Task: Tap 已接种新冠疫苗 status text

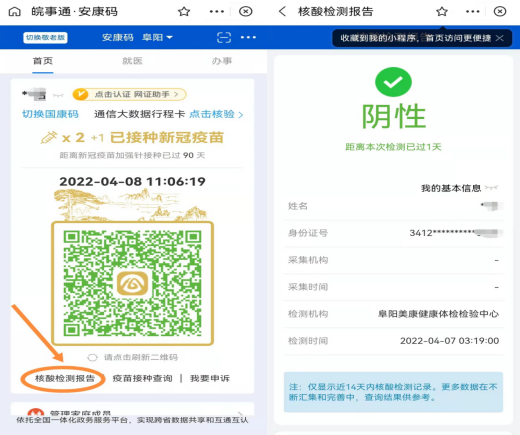Action: click(167, 138)
